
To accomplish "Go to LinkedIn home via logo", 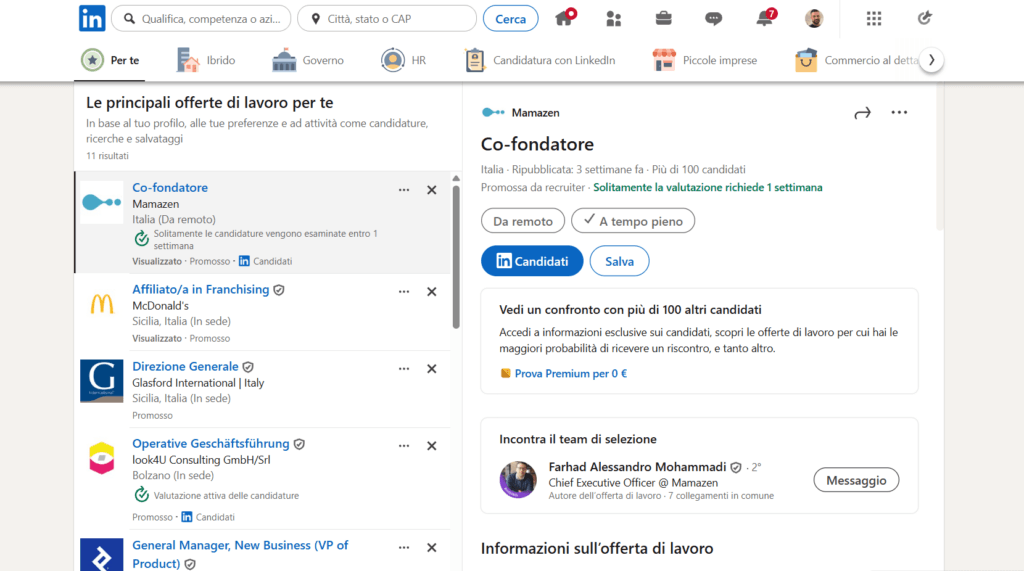I will pos(92,18).
